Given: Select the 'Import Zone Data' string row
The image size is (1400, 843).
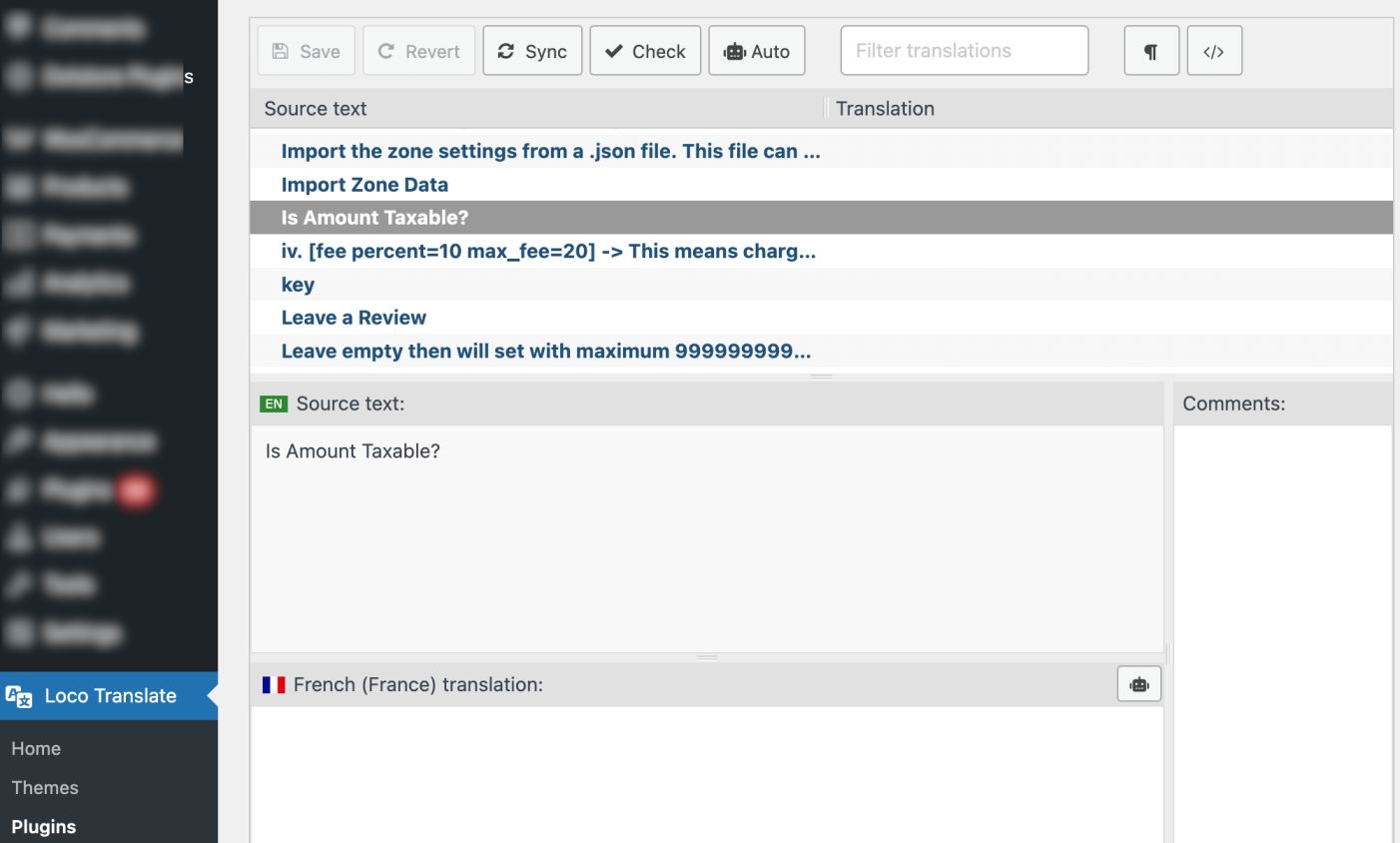Looking at the screenshot, I should click(821, 185).
